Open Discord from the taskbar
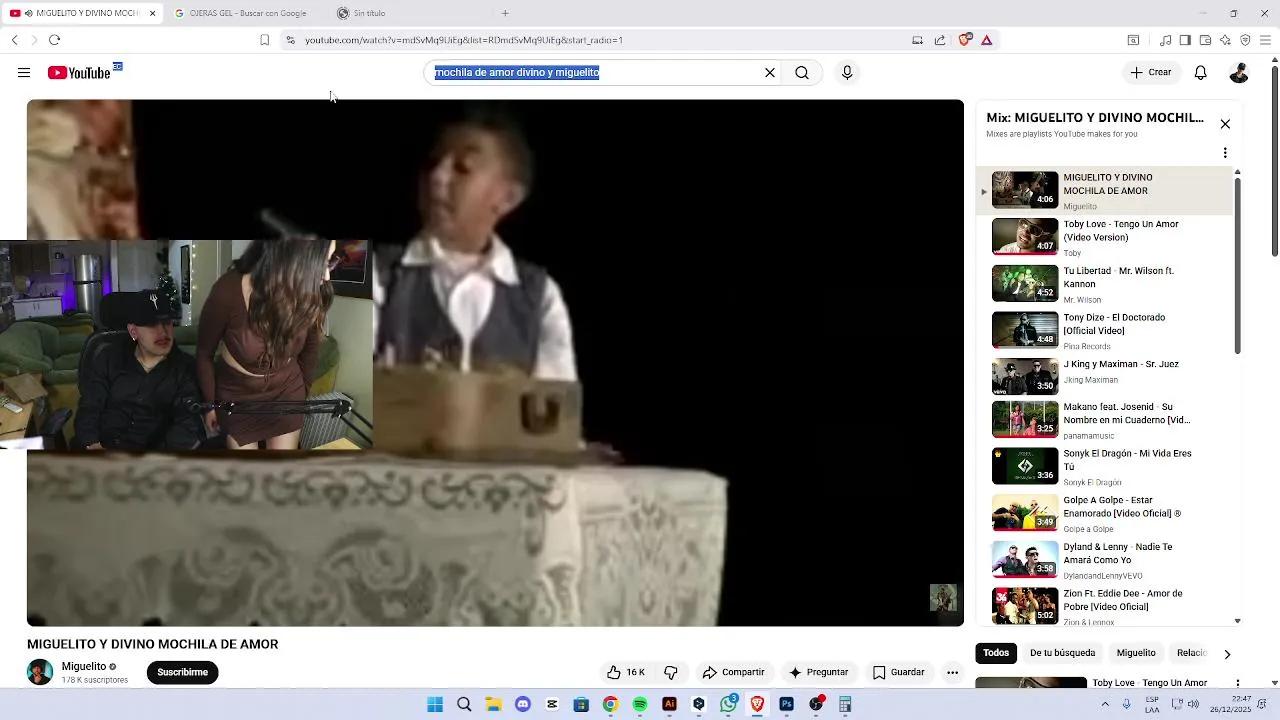The height and width of the screenshot is (720, 1280). [x=523, y=704]
